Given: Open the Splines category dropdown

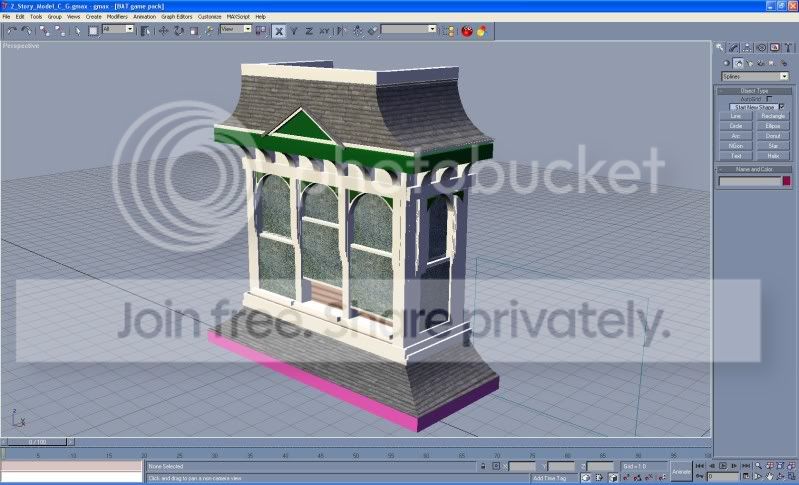Looking at the screenshot, I should click(755, 76).
